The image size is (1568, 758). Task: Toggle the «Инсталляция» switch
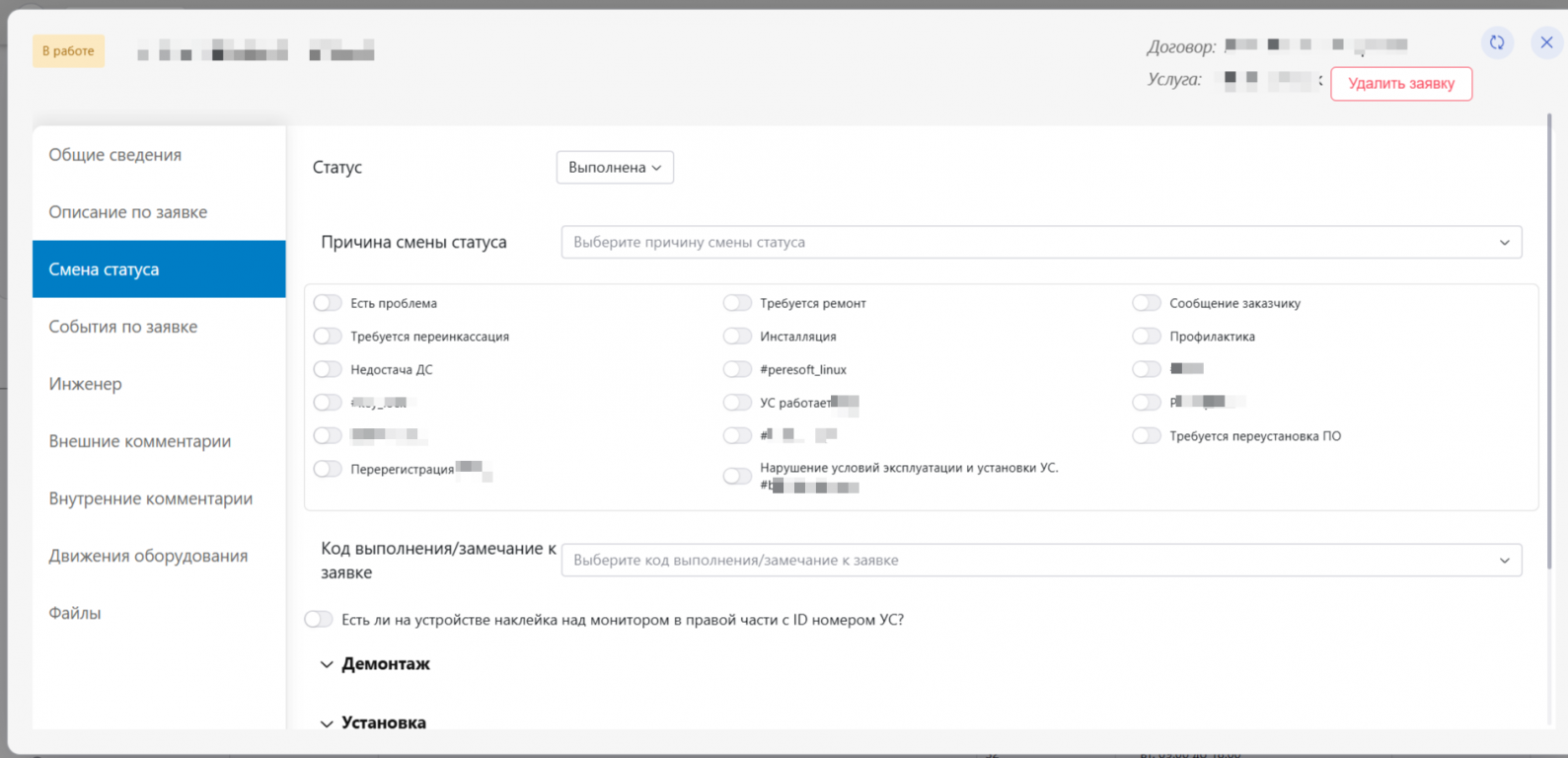[737, 337]
